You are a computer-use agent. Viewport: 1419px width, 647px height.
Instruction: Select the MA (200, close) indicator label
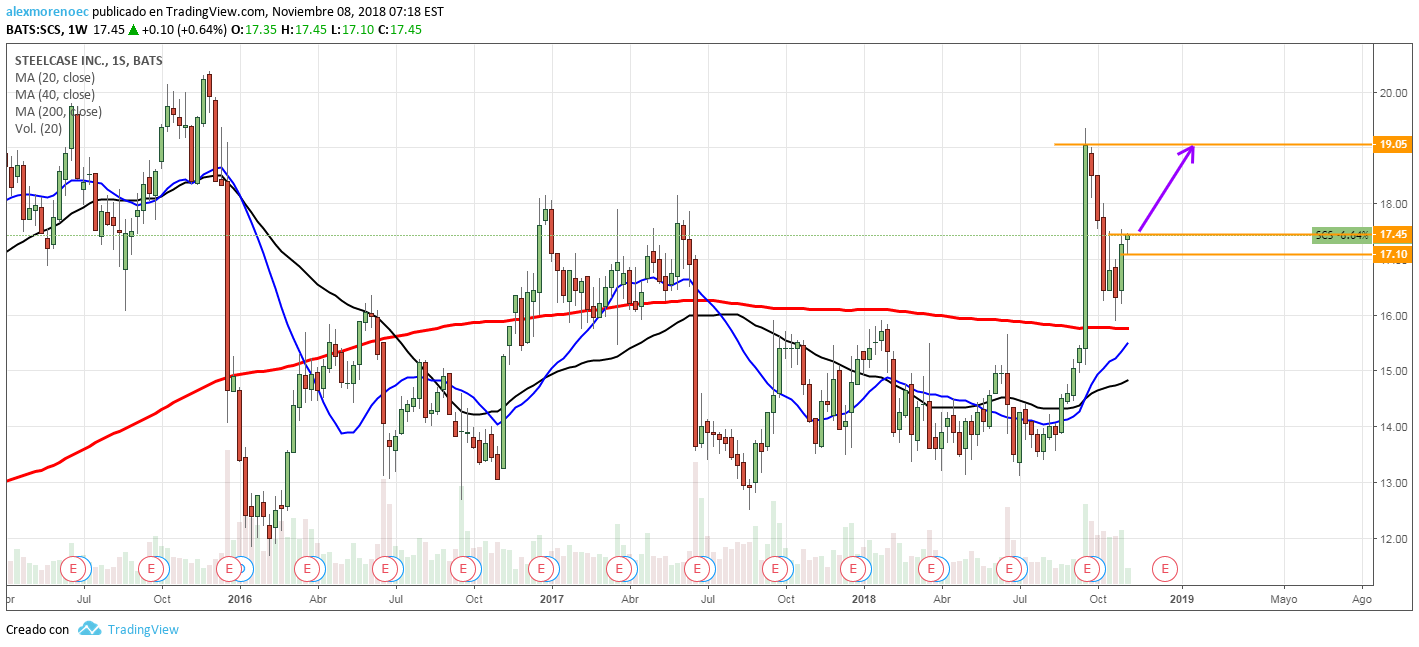(x=58, y=112)
